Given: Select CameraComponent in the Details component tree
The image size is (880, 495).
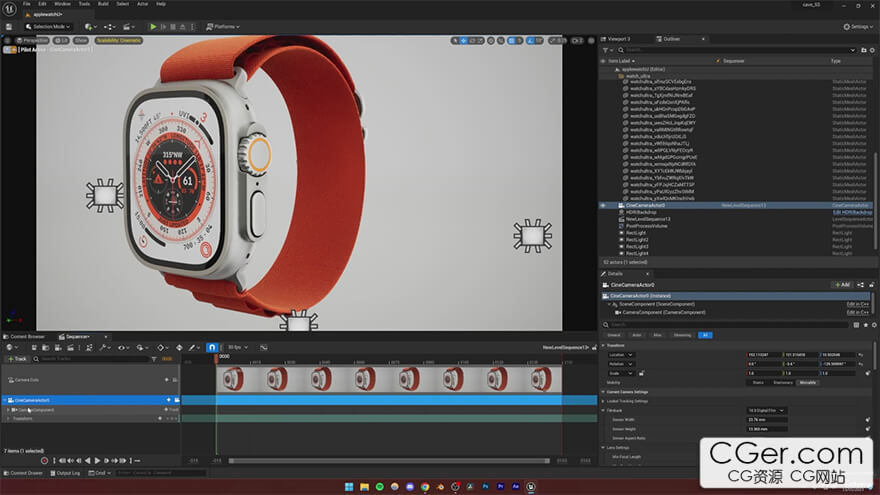Looking at the screenshot, I should click(664, 312).
